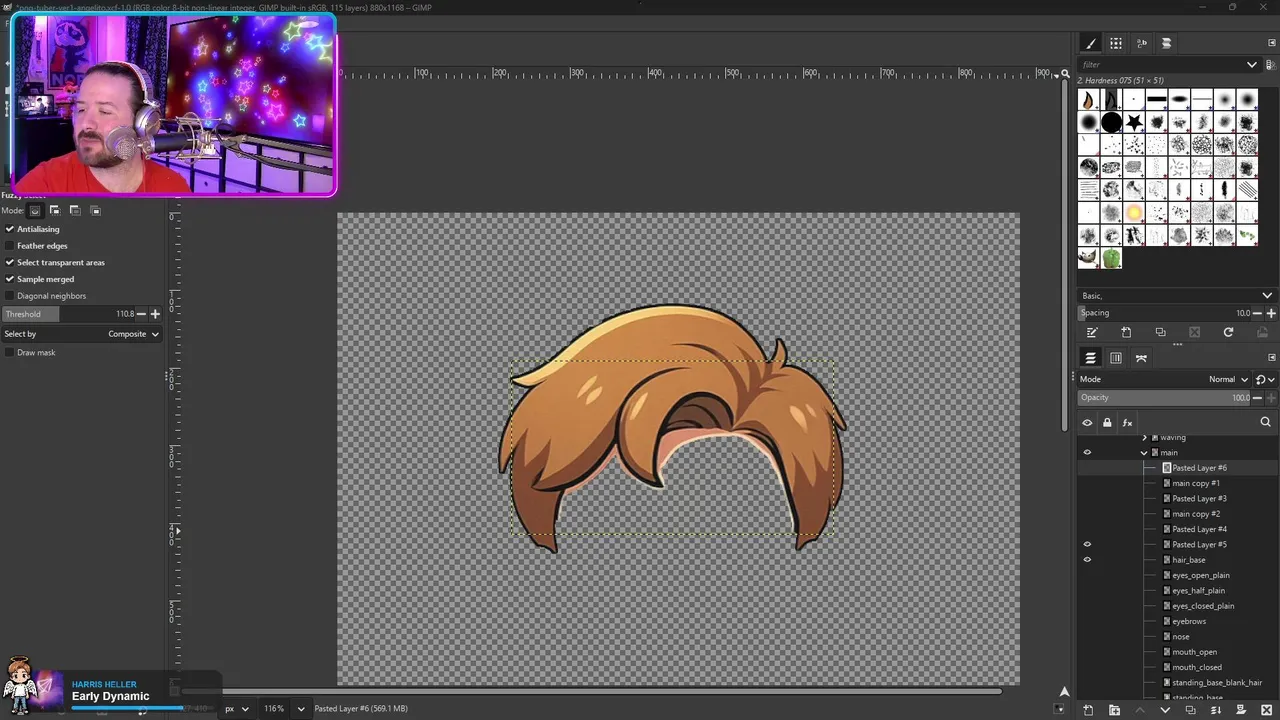Image resolution: width=1280 pixels, height=720 pixels.
Task: Click the Edit brush icon
Action: coord(1092,333)
